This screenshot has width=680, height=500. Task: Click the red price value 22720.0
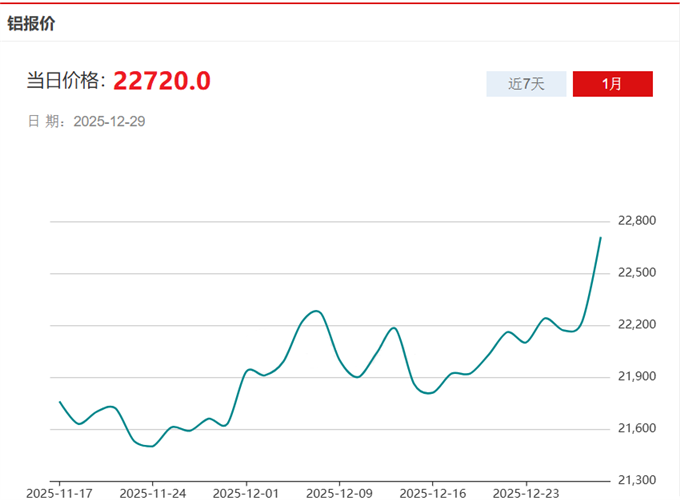[161, 81]
